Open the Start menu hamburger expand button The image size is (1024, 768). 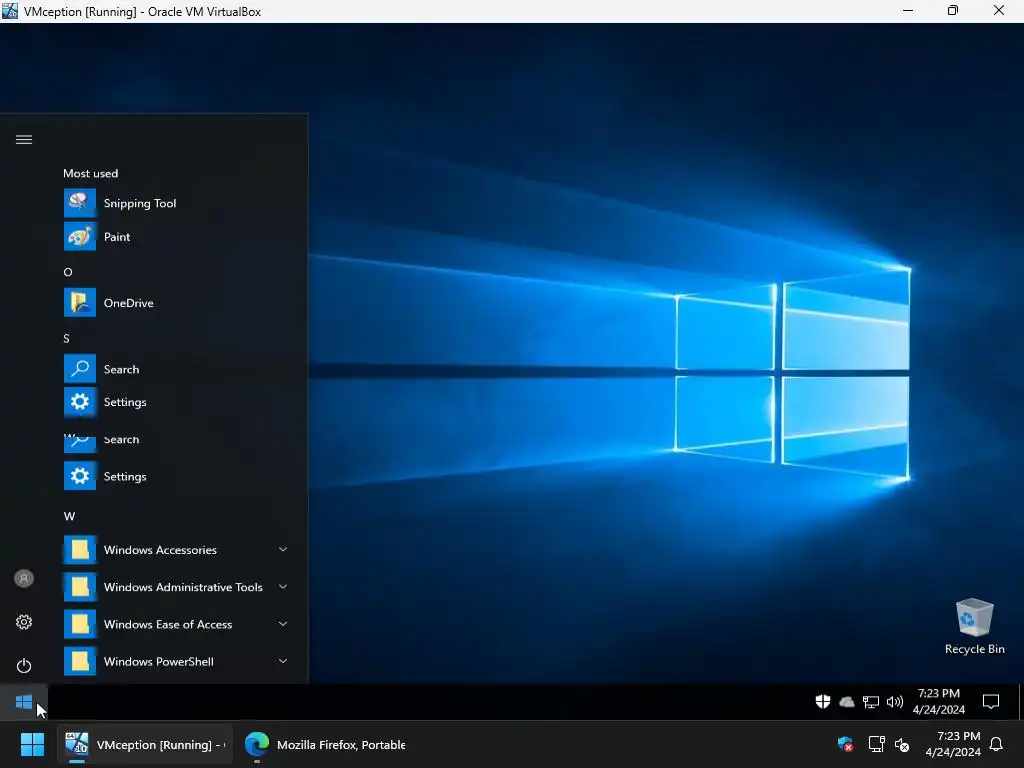tap(24, 140)
